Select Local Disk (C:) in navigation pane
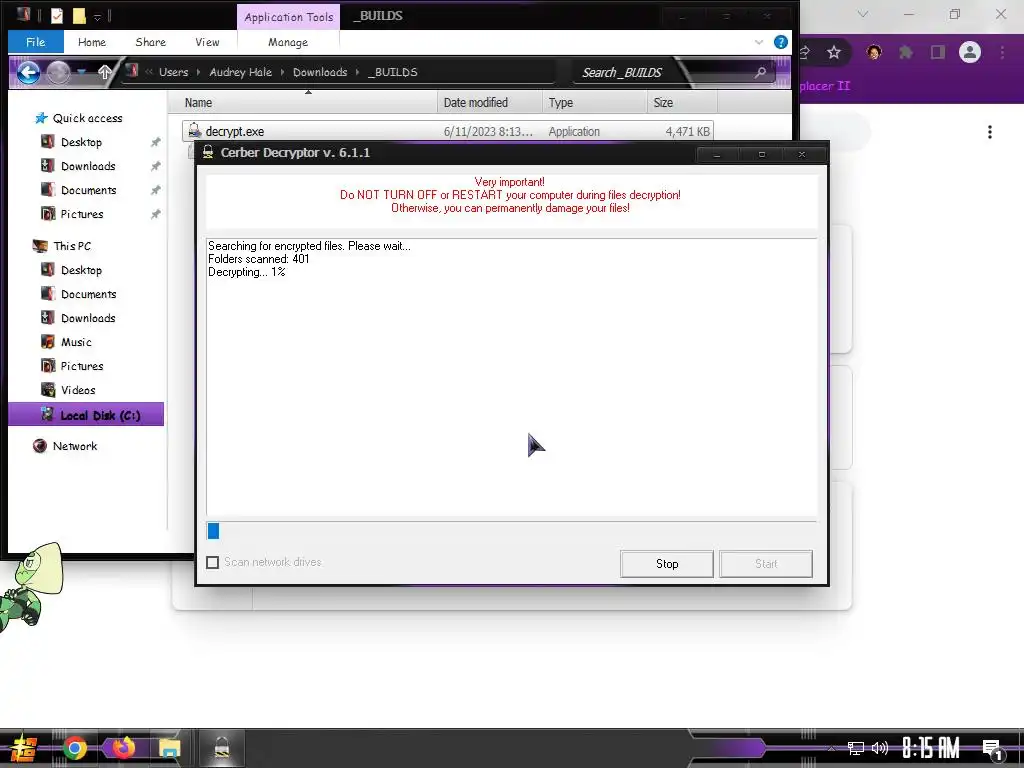1024x768 pixels. (86, 415)
